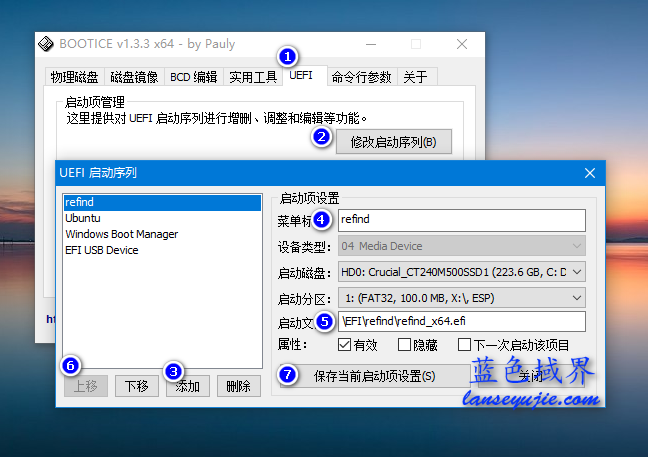The image size is (648, 457).
Task: Open the 启动磁盘 HD0 Crucial dropdown
Action: click(x=462, y=272)
